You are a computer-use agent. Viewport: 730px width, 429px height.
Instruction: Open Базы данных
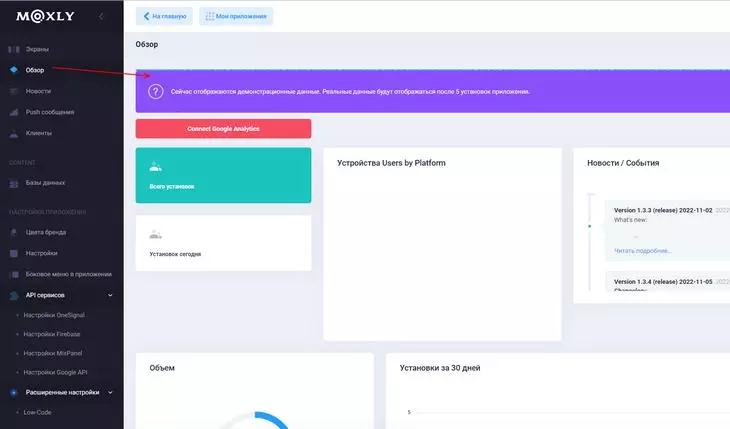[x=45, y=183]
